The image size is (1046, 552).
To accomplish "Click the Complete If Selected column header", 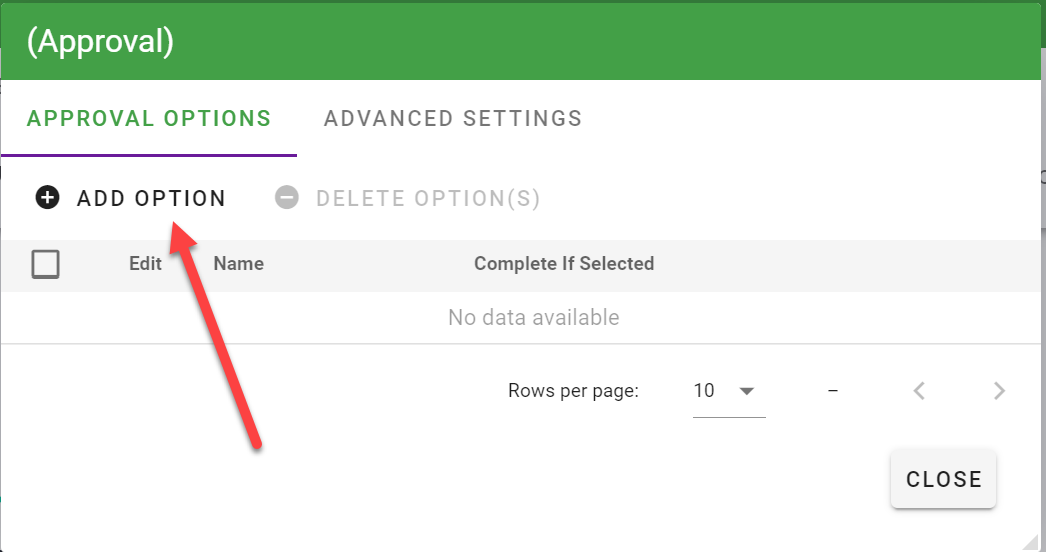I will 564,264.
